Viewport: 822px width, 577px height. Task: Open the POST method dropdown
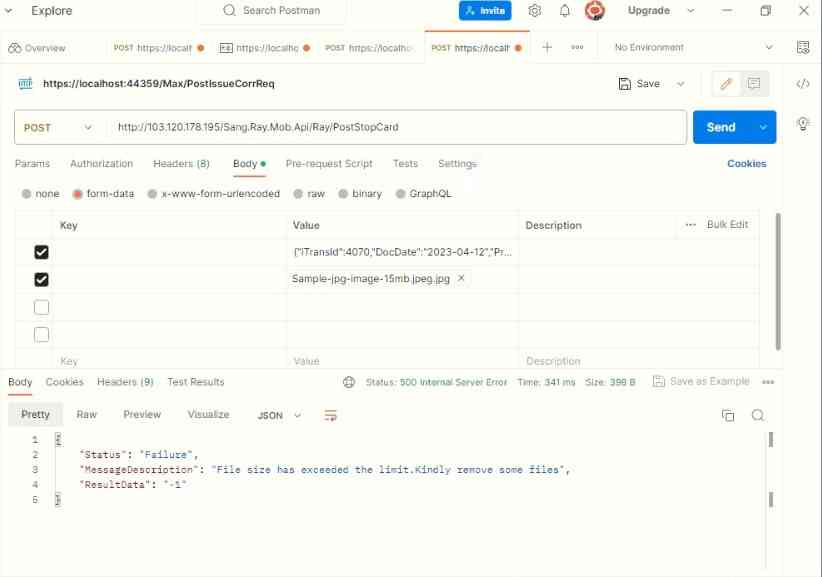[x=59, y=128]
